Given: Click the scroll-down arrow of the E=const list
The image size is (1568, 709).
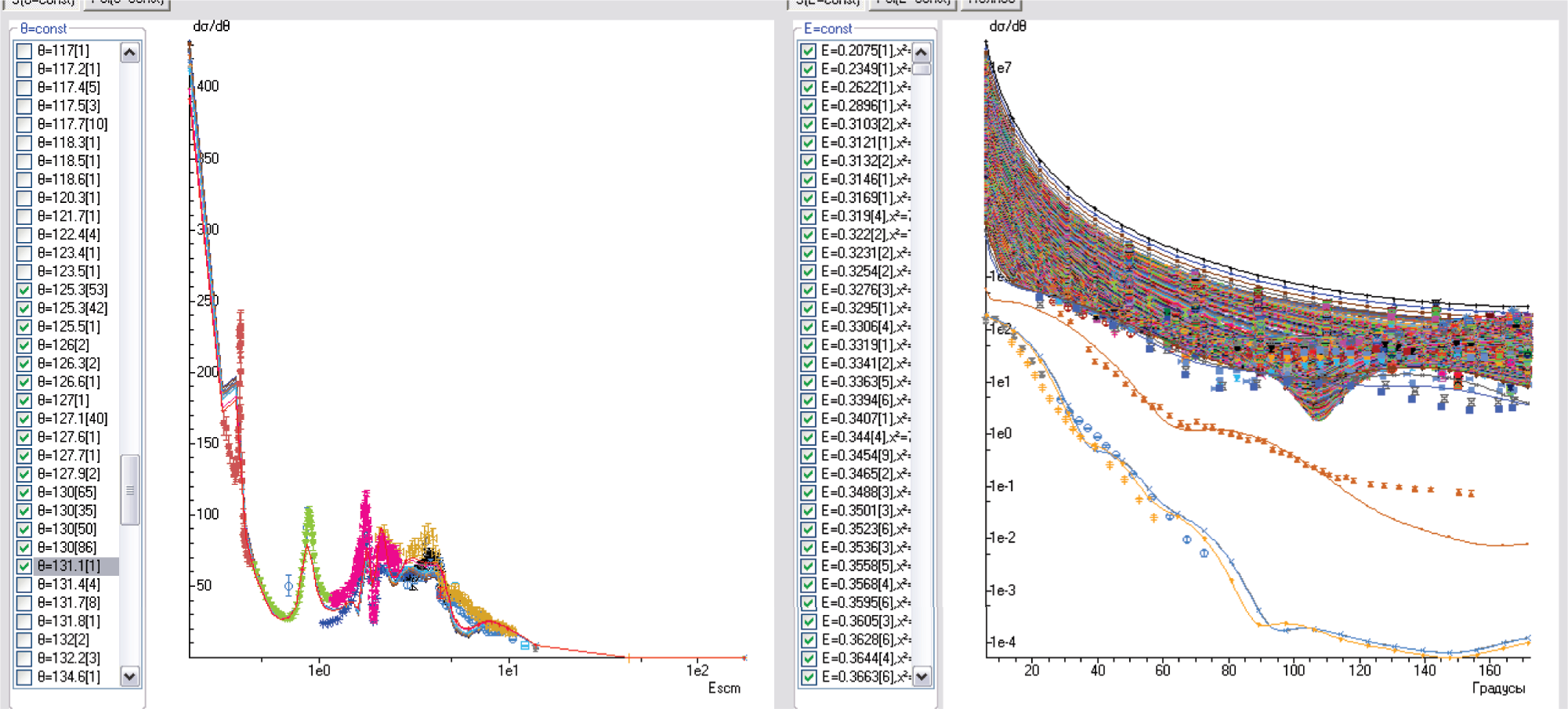Looking at the screenshot, I should 922,676.
